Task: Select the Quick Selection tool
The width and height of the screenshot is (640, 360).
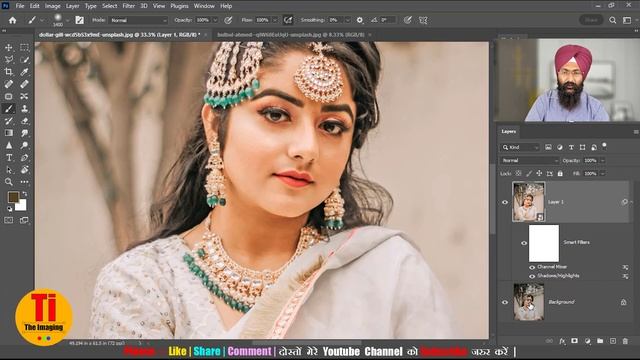Action: click(24, 60)
